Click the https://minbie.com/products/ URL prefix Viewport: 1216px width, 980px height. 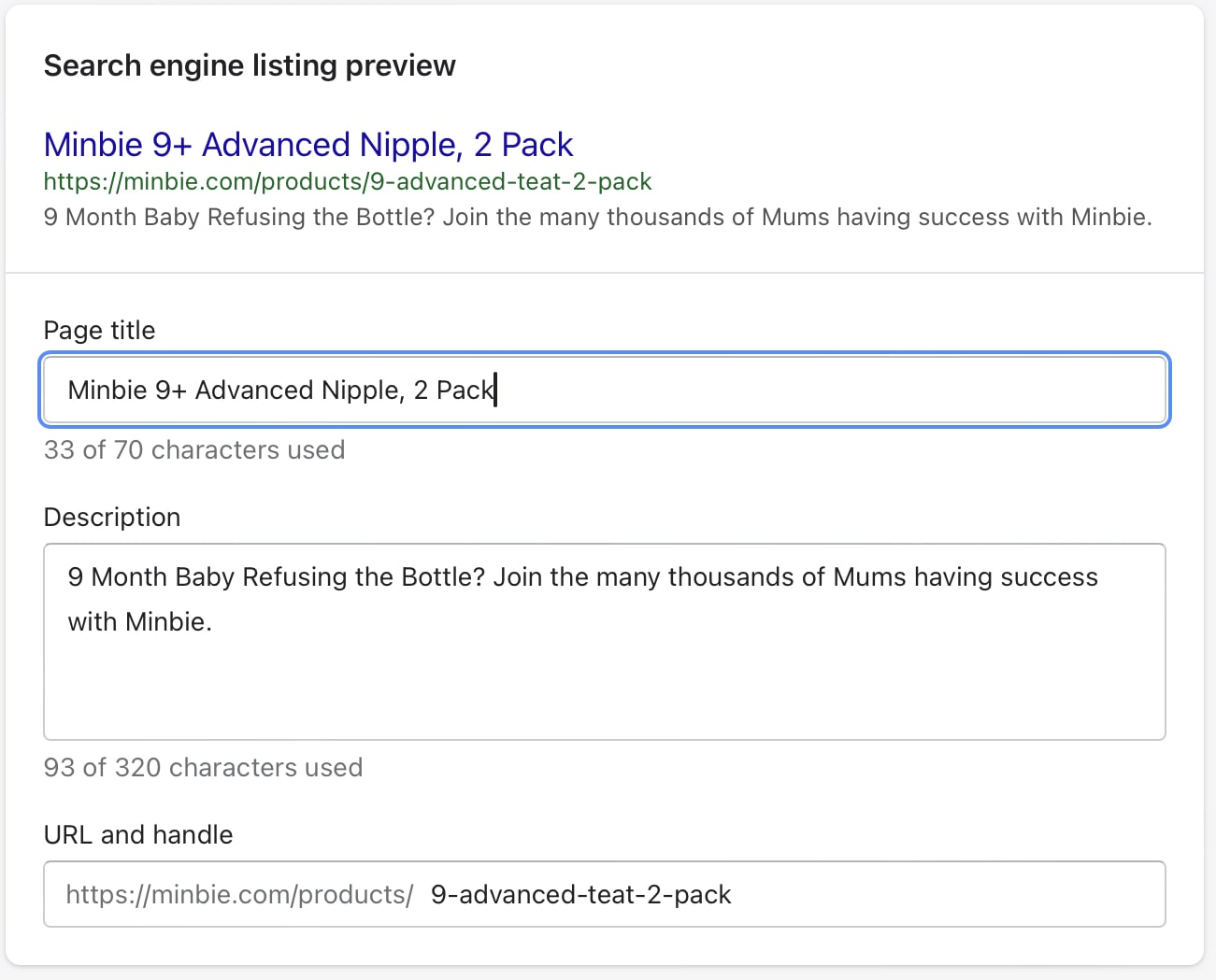pos(238,894)
